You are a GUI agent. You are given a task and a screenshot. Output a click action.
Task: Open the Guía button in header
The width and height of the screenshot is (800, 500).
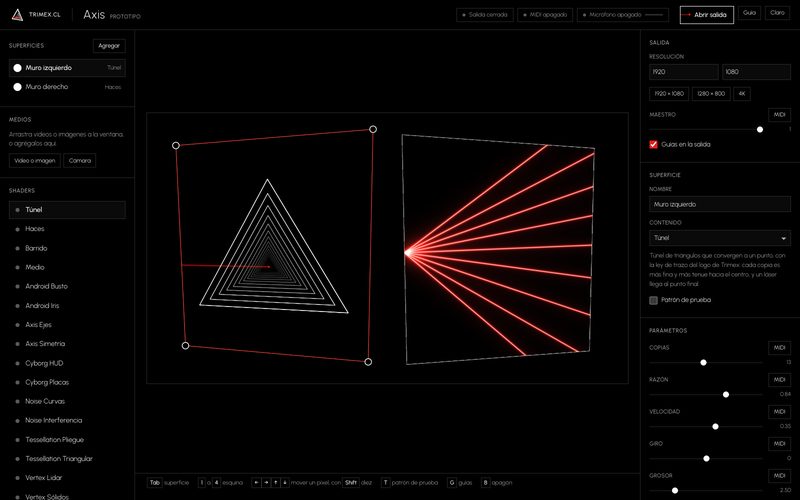[x=749, y=13]
